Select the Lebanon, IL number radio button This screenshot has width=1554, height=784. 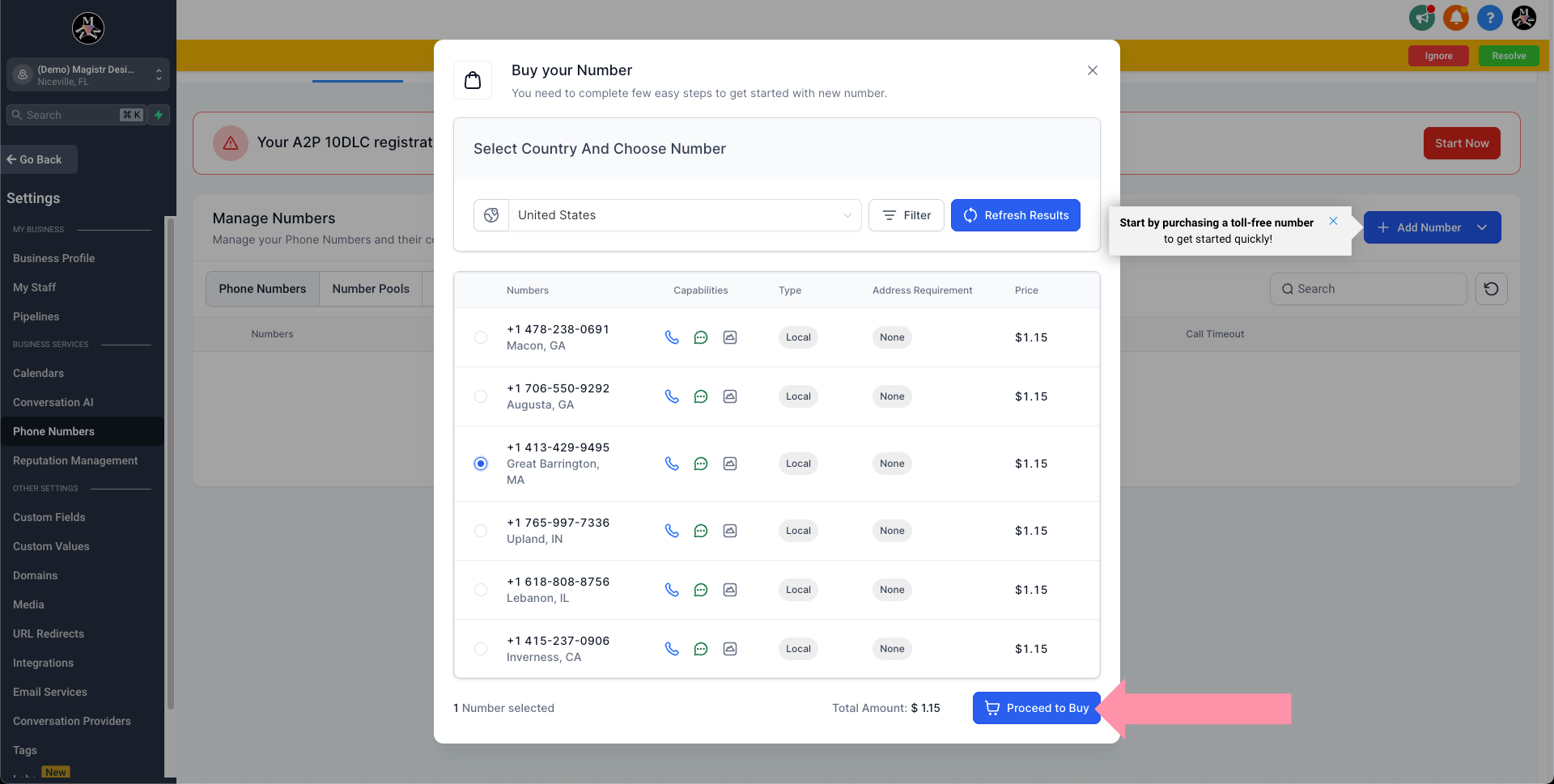tap(481, 590)
